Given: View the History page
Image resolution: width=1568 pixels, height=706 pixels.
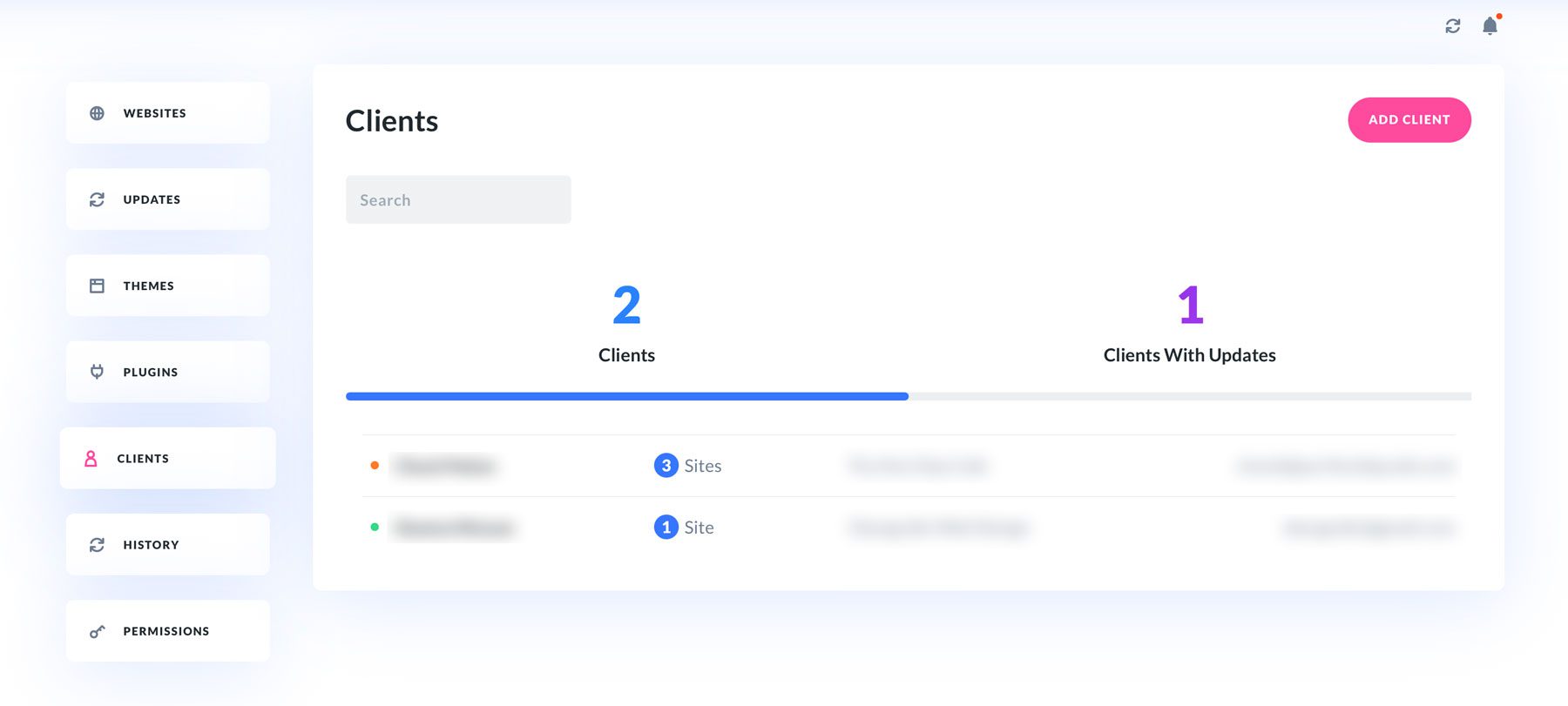Looking at the screenshot, I should (x=168, y=544).
